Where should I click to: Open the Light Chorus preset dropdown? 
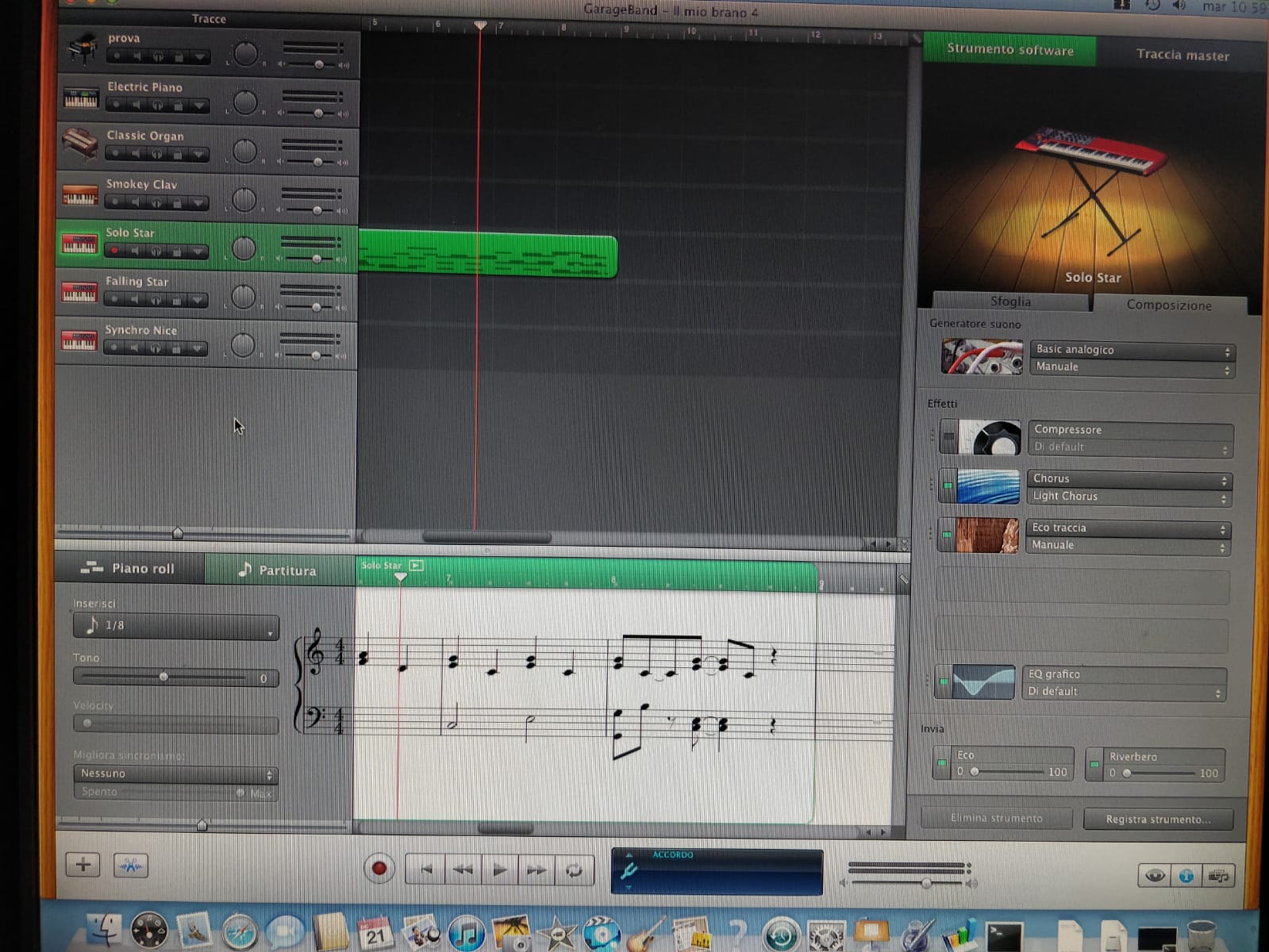(1130, 497)
